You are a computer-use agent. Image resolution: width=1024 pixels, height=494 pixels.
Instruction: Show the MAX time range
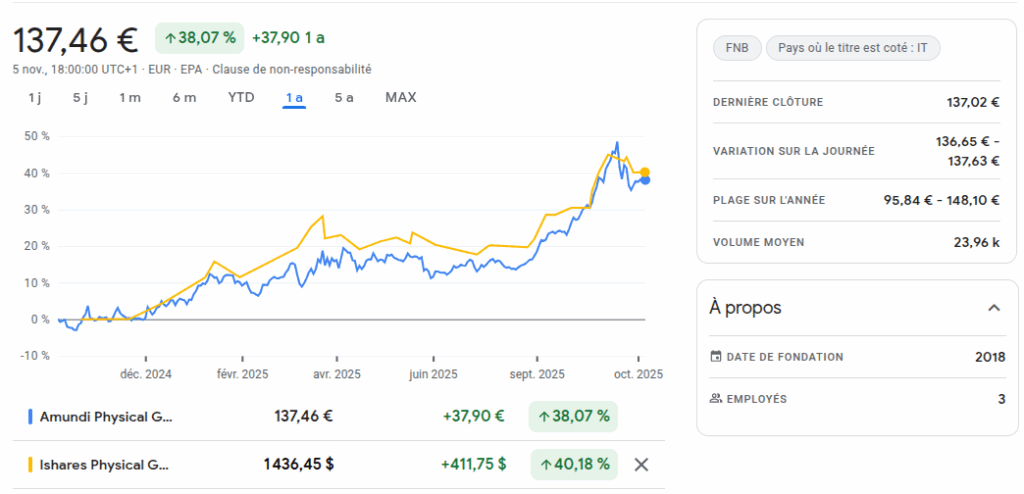[401, 97]
